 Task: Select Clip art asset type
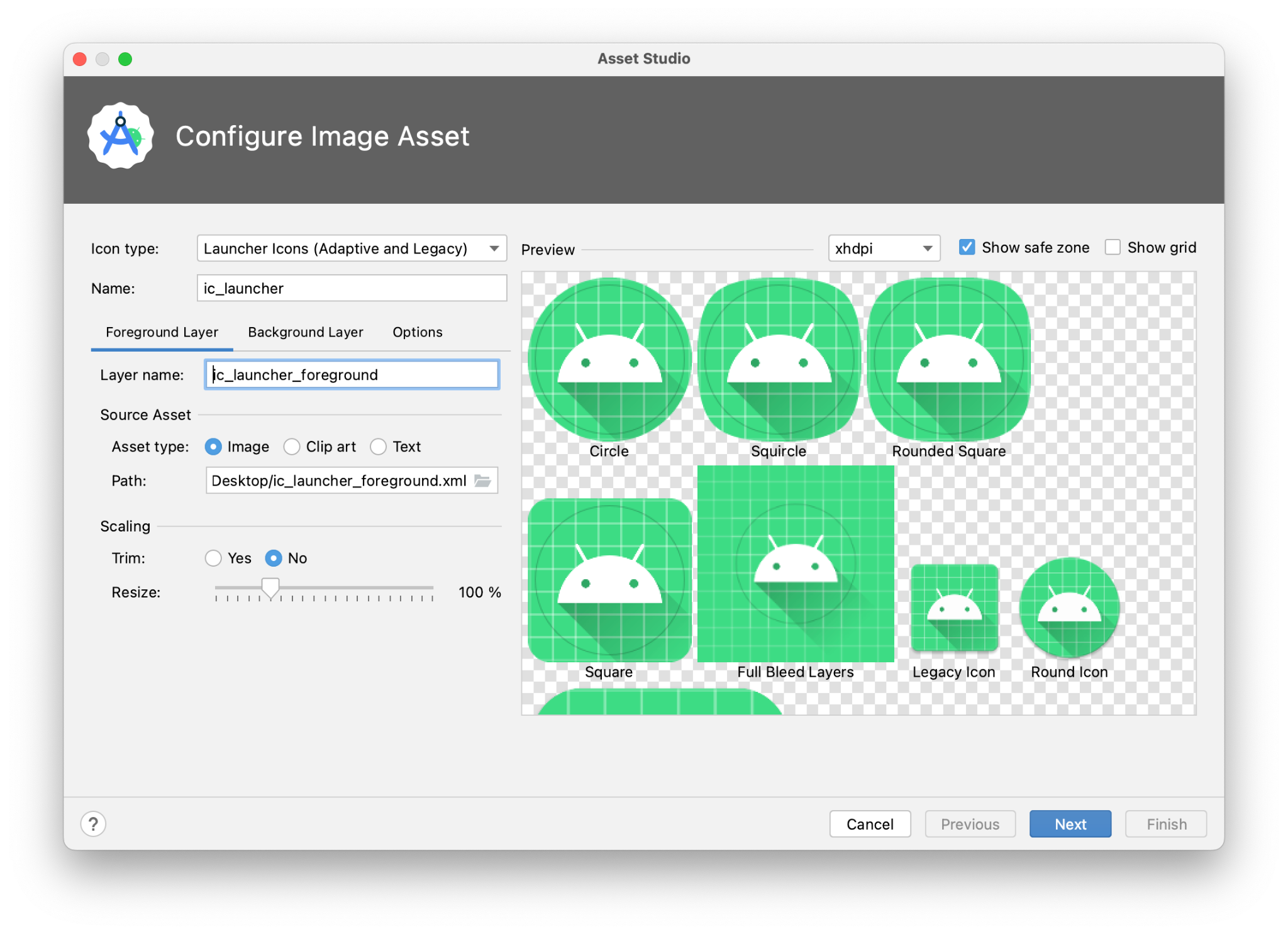[292, 447]
